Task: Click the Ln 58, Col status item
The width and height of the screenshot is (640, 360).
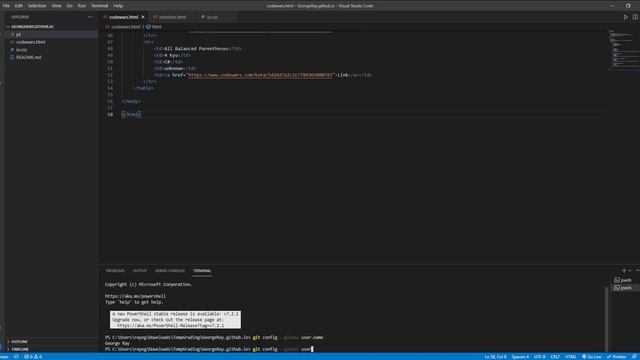Action: pos(495,357)
